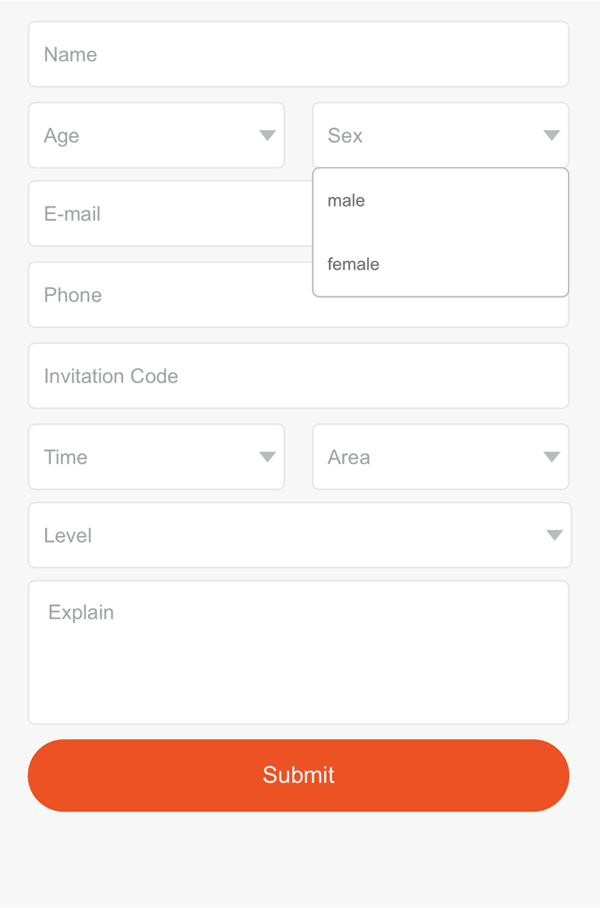
Task: Click the Time field's triangle arrow icon
Action: [x=267, y=457]
